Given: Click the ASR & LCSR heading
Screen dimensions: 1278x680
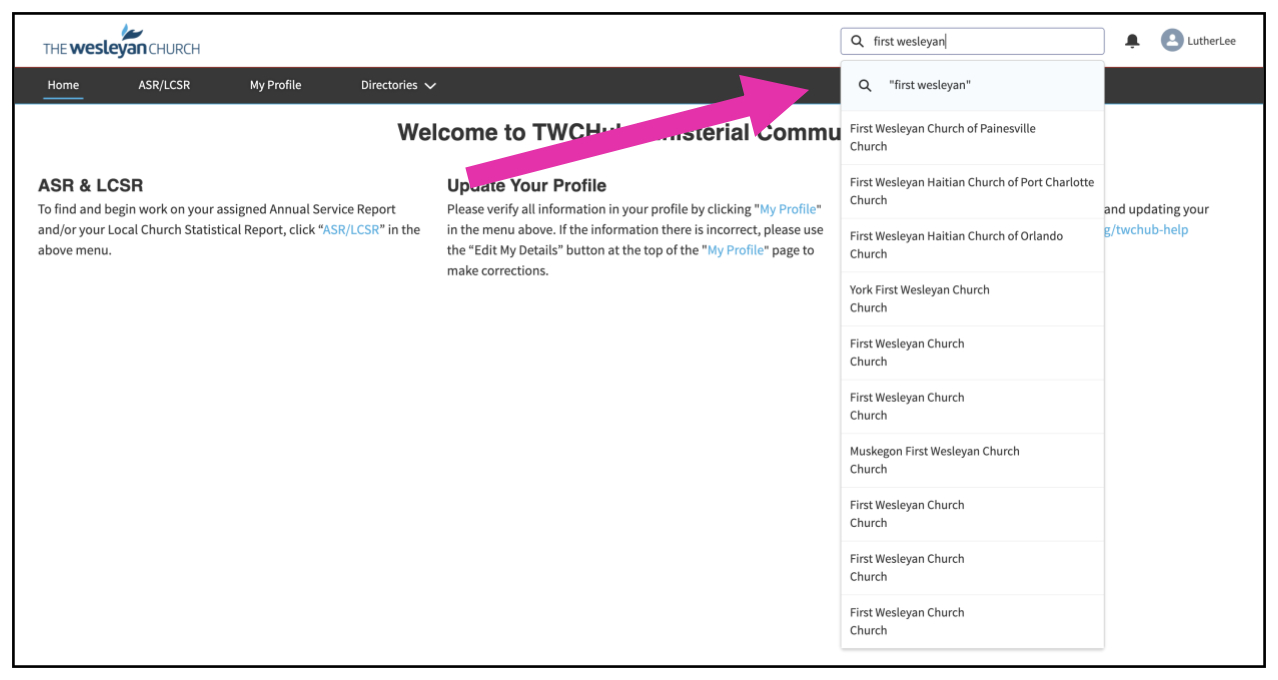Looking at the screenshot, I should (91, 186).
